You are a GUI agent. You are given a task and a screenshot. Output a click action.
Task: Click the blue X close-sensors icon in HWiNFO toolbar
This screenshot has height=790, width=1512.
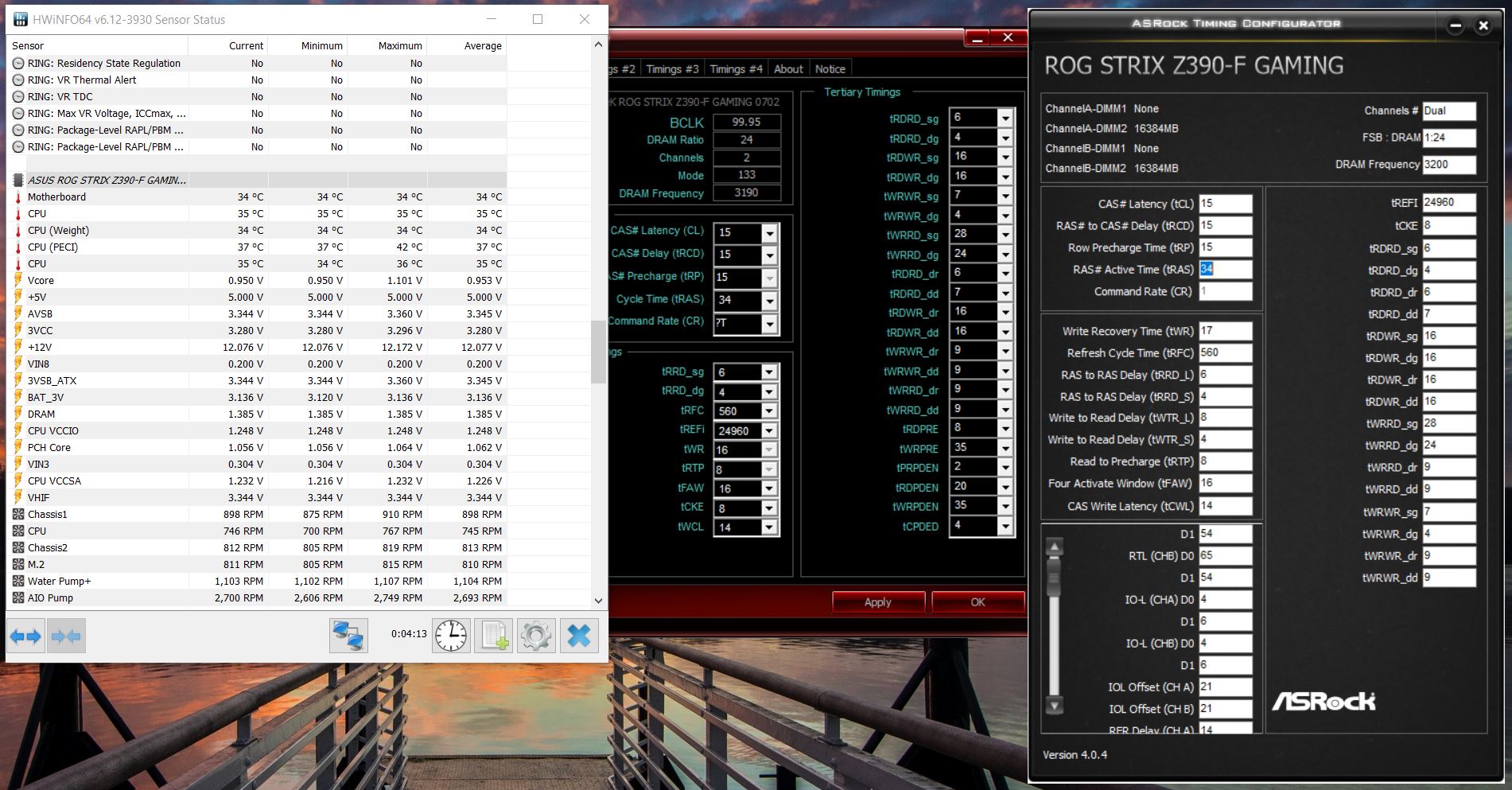pos(579,635)
